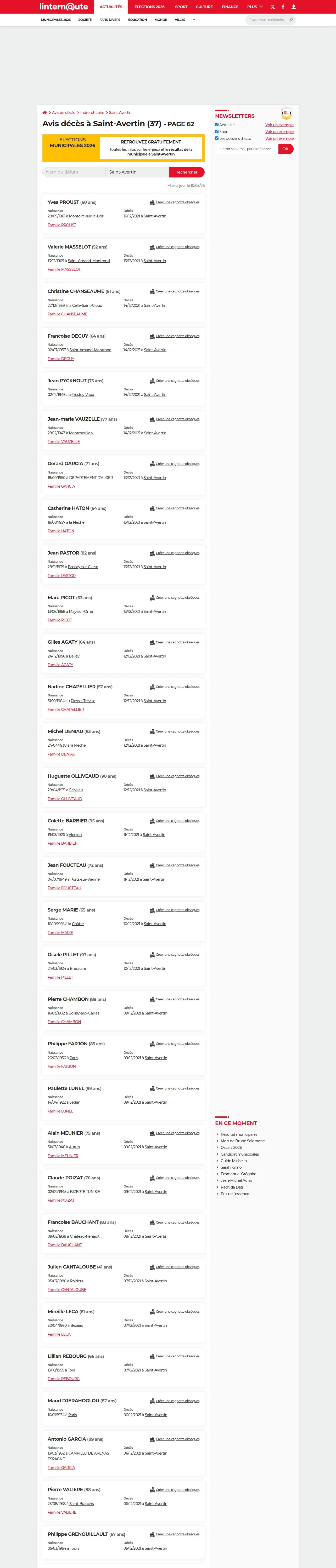The width and height of the screenshot is (336, 1568).
Task: Toggle the Sport newsletter checkbox
Action: (x=216, y=131)
